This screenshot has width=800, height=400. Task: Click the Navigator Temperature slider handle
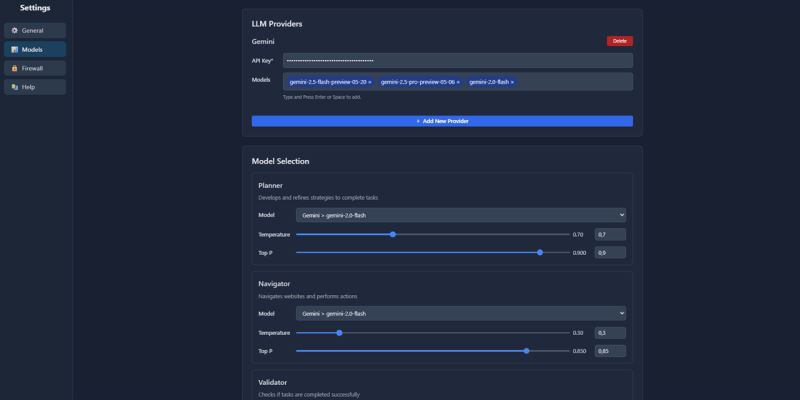(x=339, y=332)
